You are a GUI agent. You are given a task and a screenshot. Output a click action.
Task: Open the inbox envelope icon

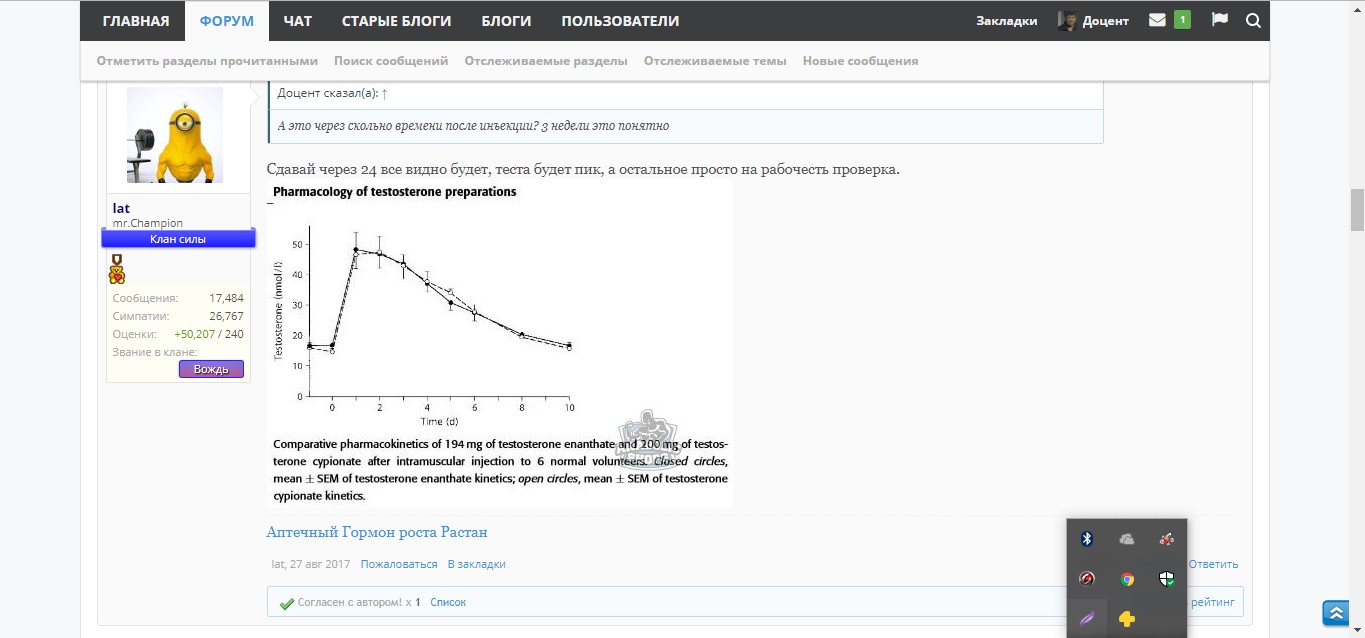pos(1157,20)
